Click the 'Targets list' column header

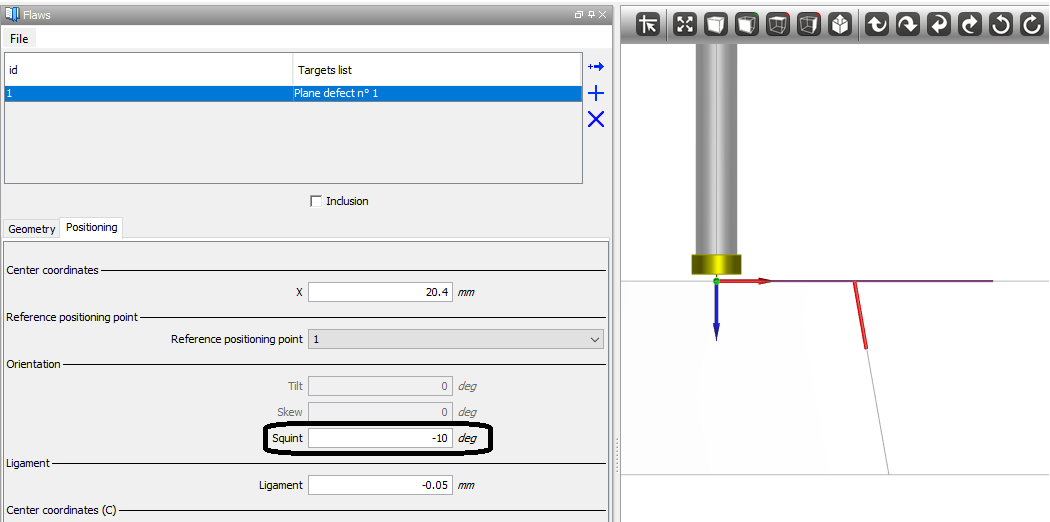tap(437, 70)
